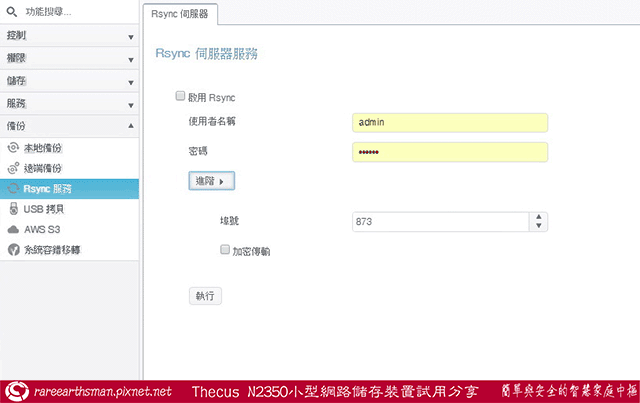
Task: Decrease the port number with down arrow
Action: 539,226
